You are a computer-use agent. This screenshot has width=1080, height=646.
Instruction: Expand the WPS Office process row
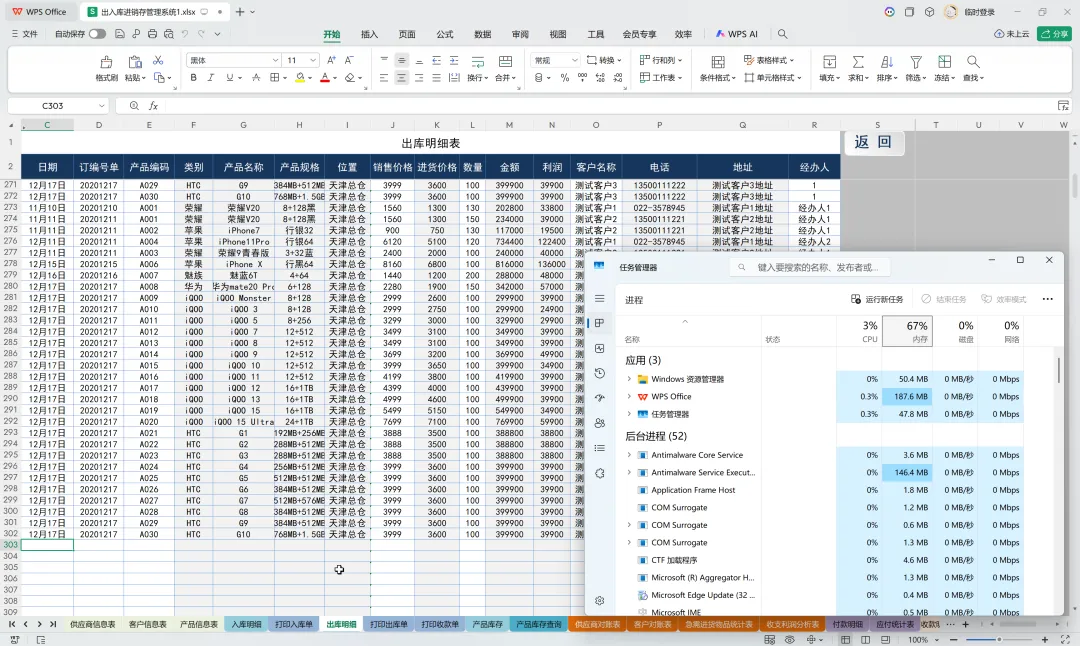point(629,396)
